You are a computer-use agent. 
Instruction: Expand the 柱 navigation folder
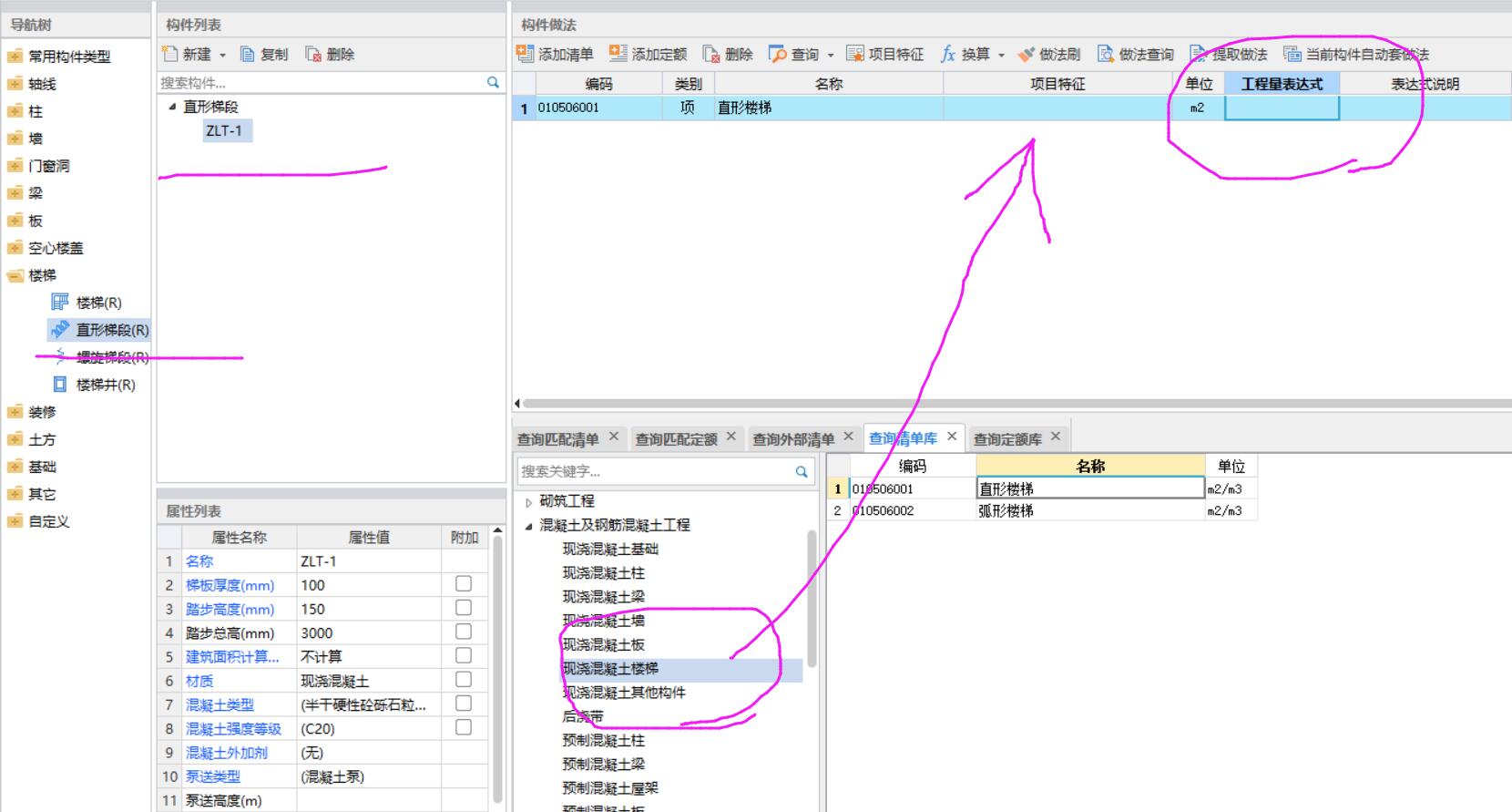tap(15, 111)
